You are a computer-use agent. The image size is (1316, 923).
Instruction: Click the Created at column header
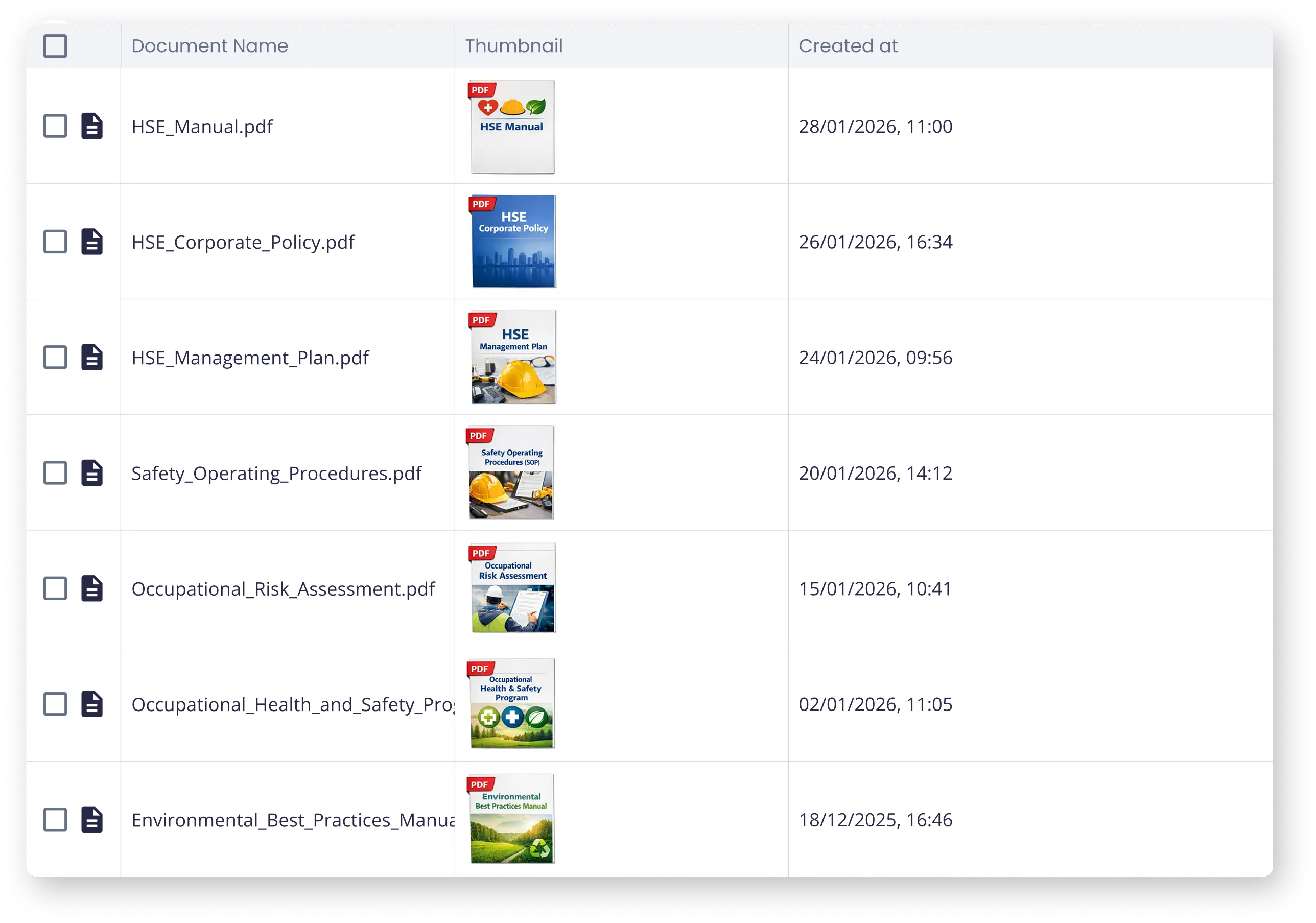click(x=848, y=46)
